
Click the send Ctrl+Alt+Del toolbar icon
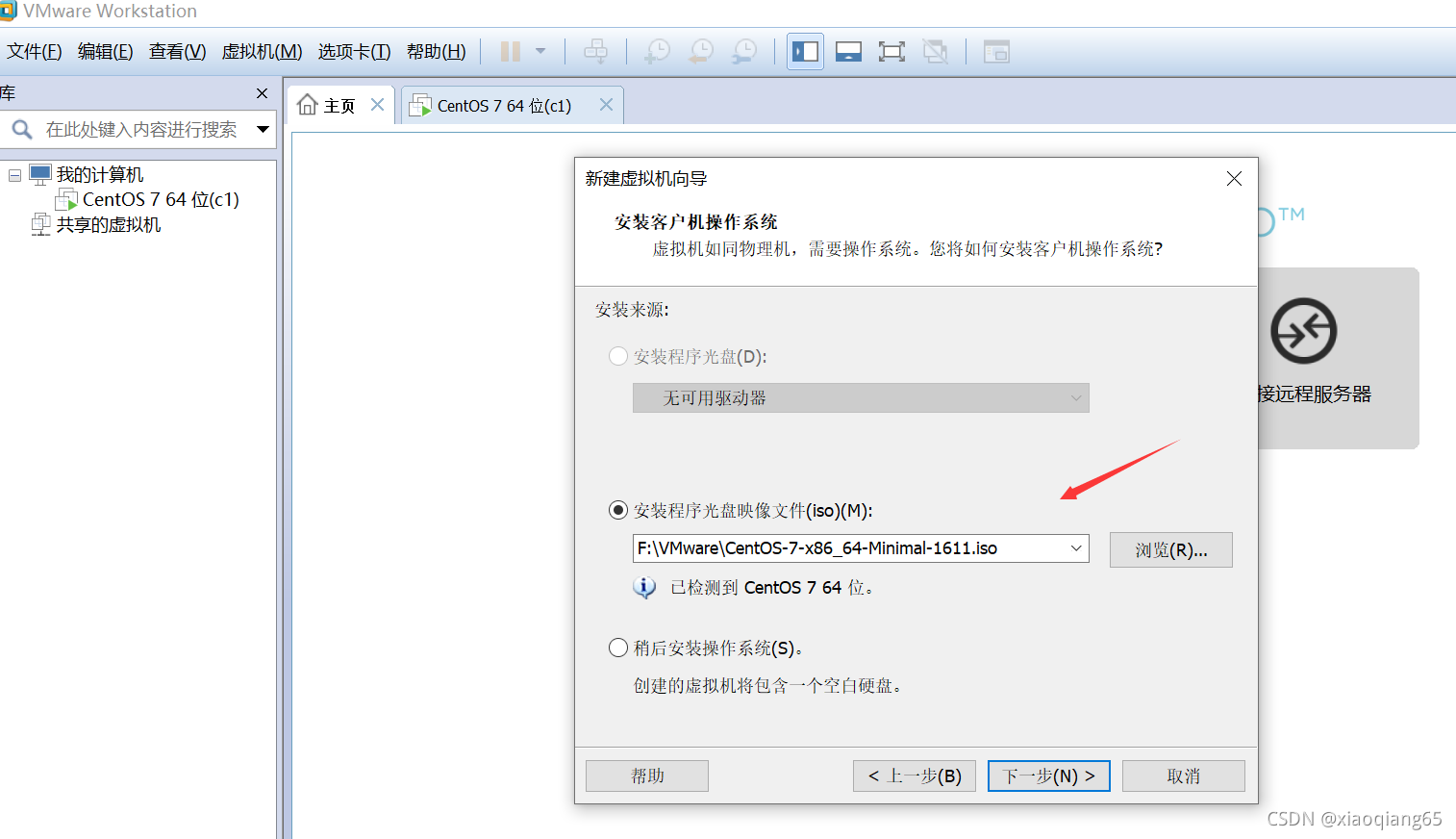coord(596,51)
